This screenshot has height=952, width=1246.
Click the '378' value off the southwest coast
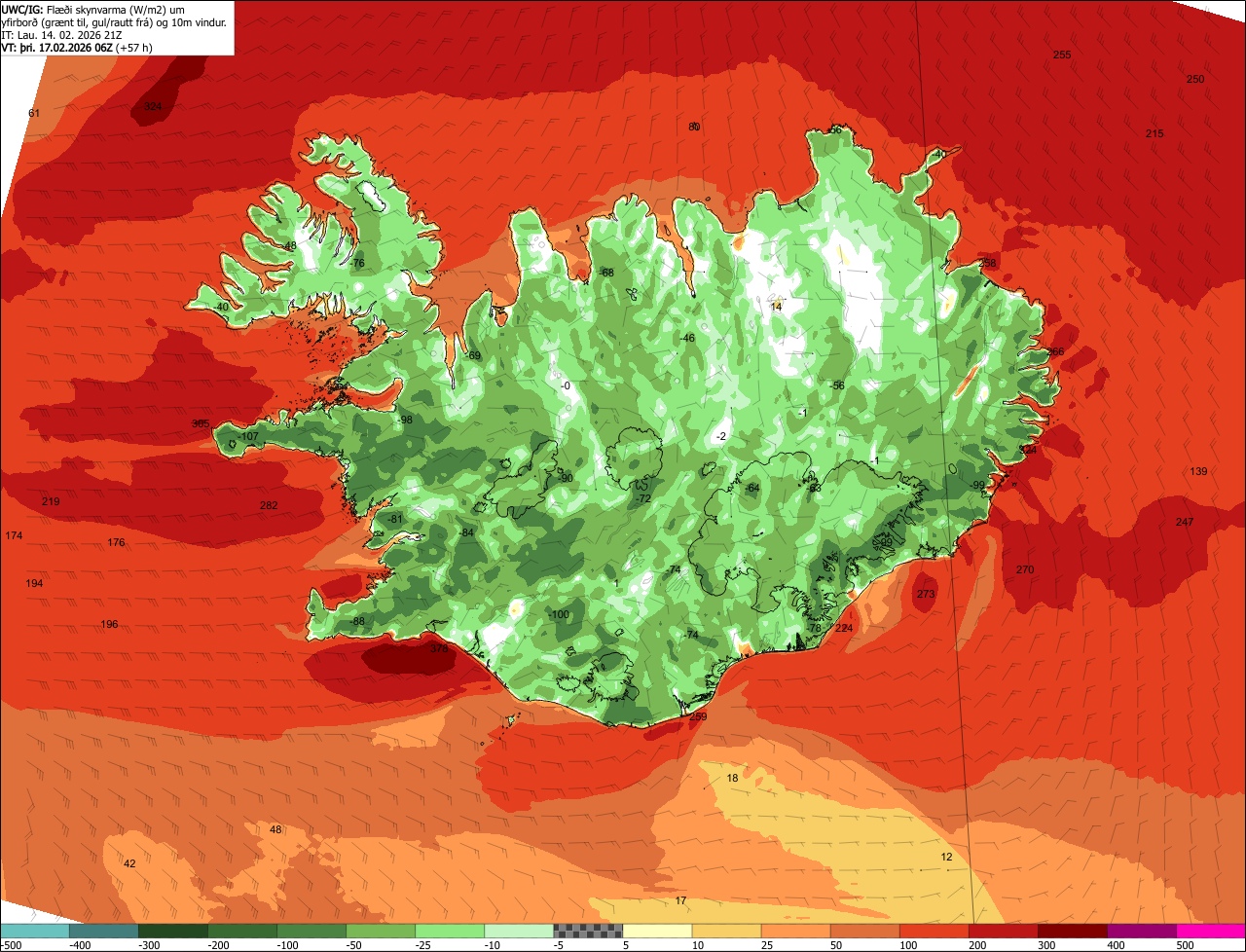439,648
